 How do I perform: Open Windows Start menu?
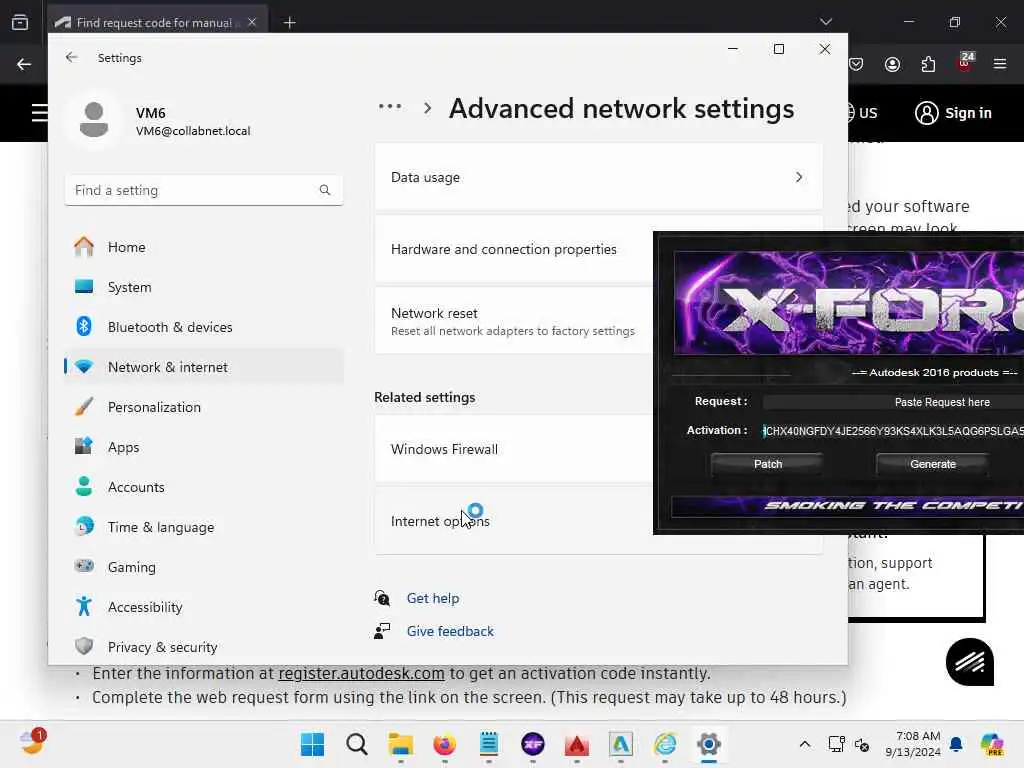click(x=312, y=744)
